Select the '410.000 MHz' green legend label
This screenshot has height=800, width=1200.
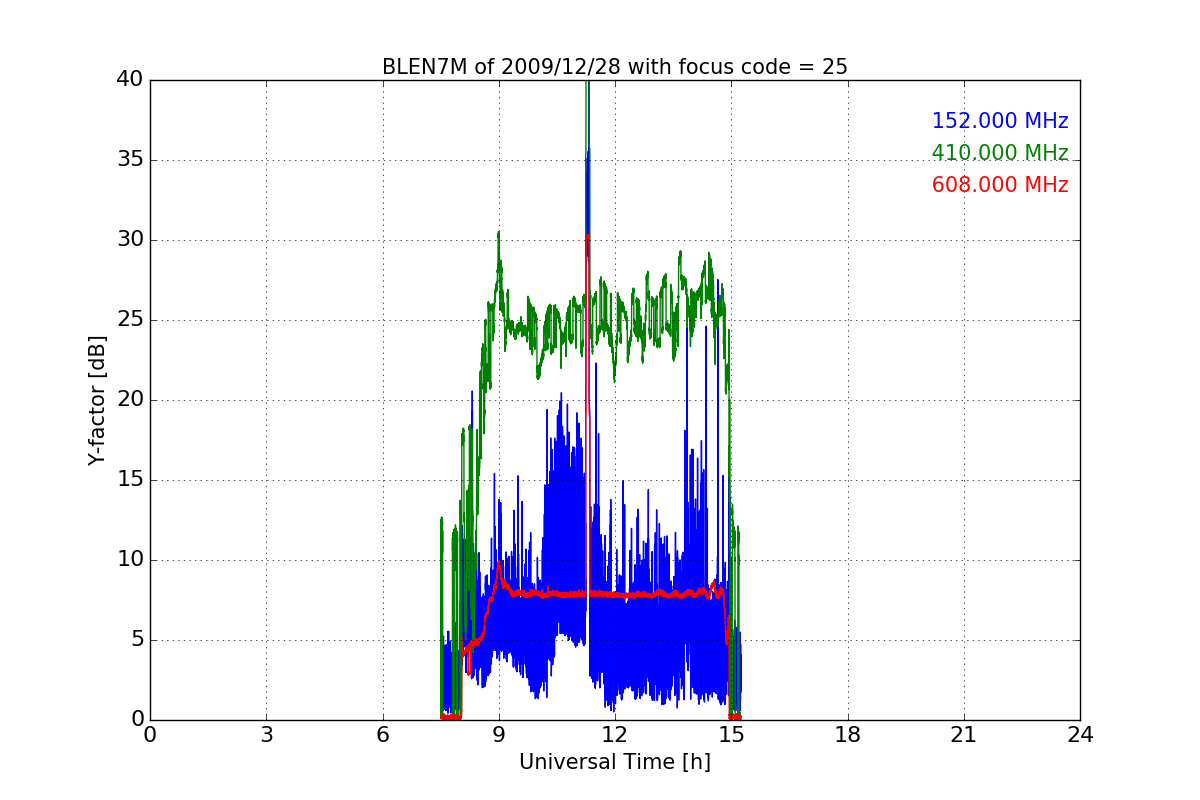pyautogui.click(x=1000, y=153)
